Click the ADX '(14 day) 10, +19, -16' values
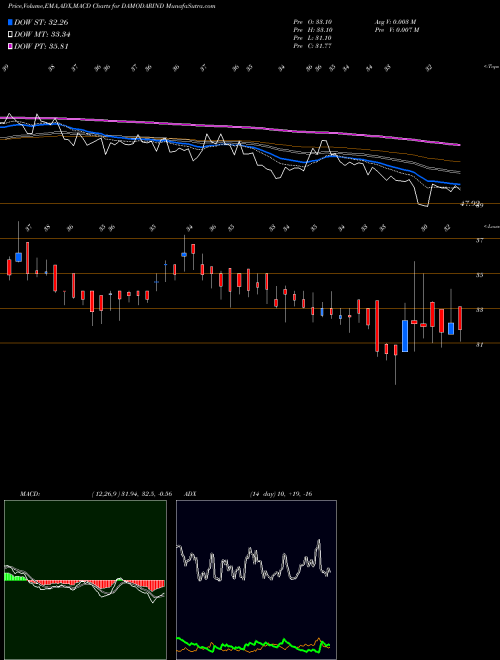The width and height of the screenshot is (500, 660). tap(281, 494)
